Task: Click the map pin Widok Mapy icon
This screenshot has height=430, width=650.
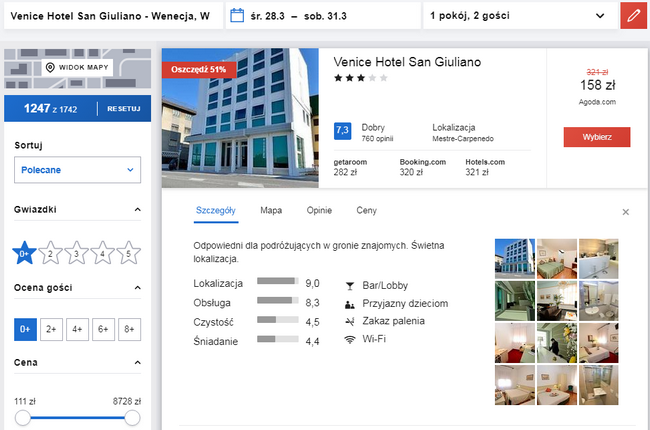Action: click(50, 67)
